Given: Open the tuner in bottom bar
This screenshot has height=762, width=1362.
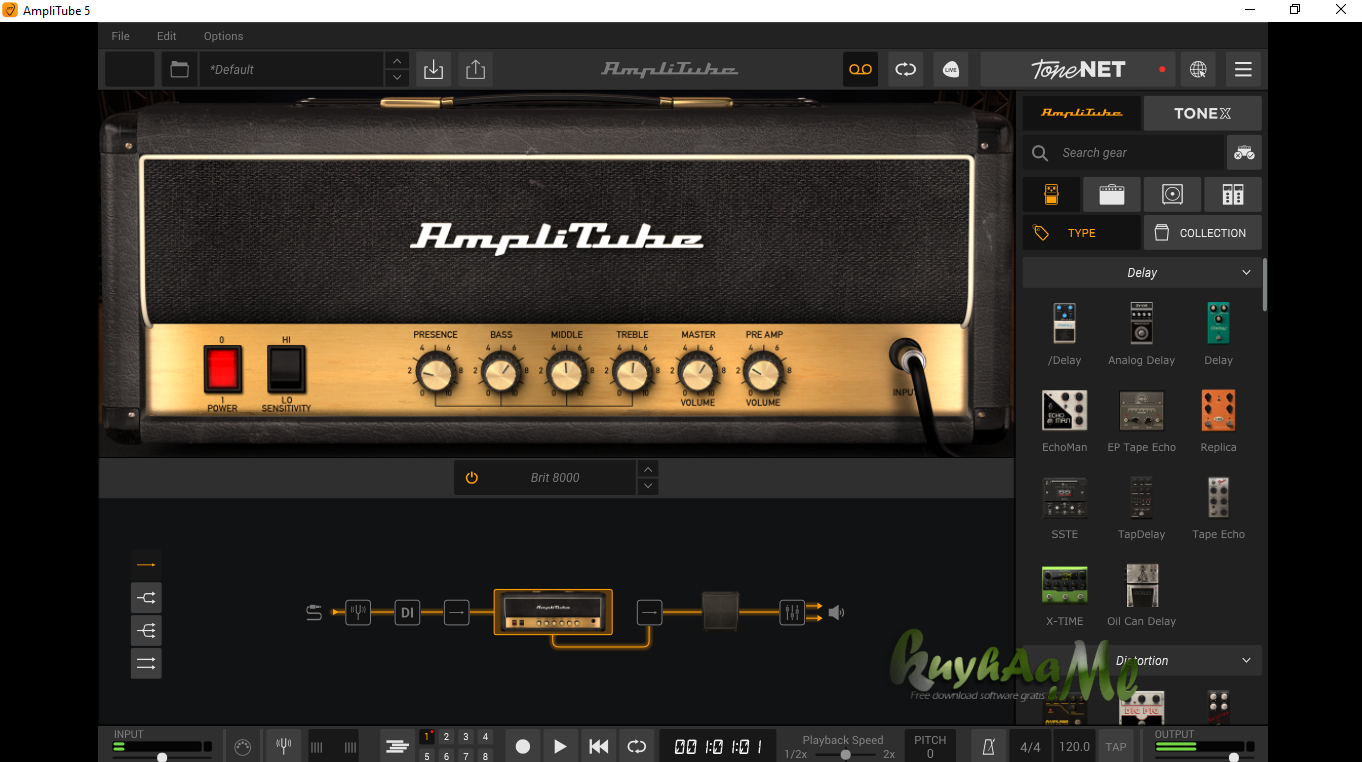Looking at the screenshot, I should click(283, 746).
